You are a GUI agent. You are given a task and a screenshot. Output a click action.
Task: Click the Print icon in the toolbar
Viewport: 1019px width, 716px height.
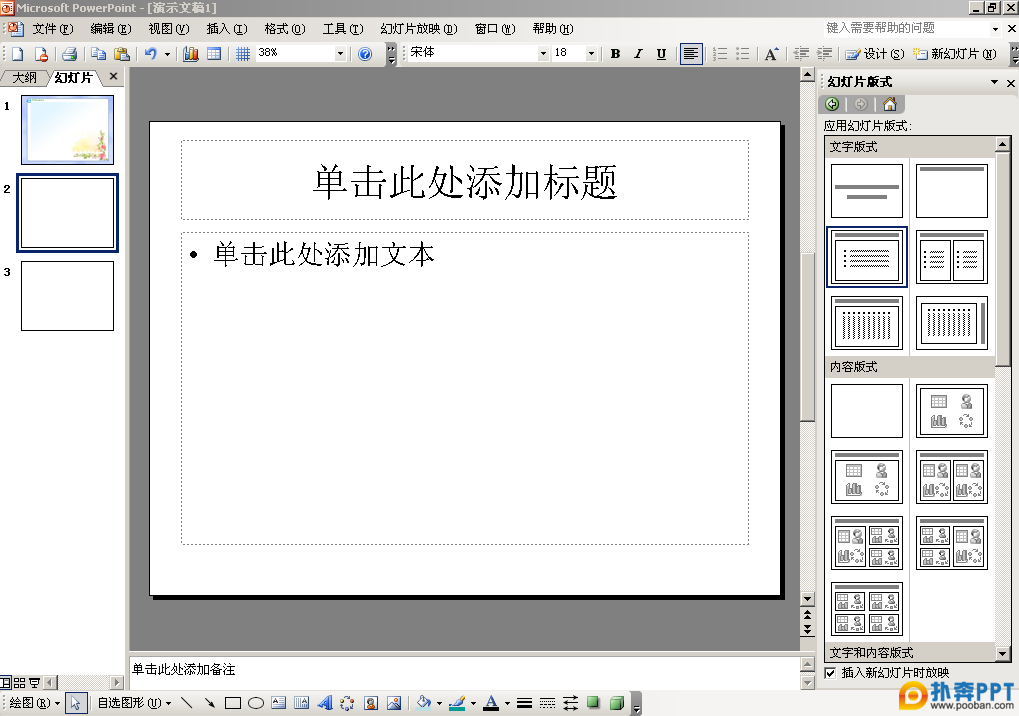(70, 54)
